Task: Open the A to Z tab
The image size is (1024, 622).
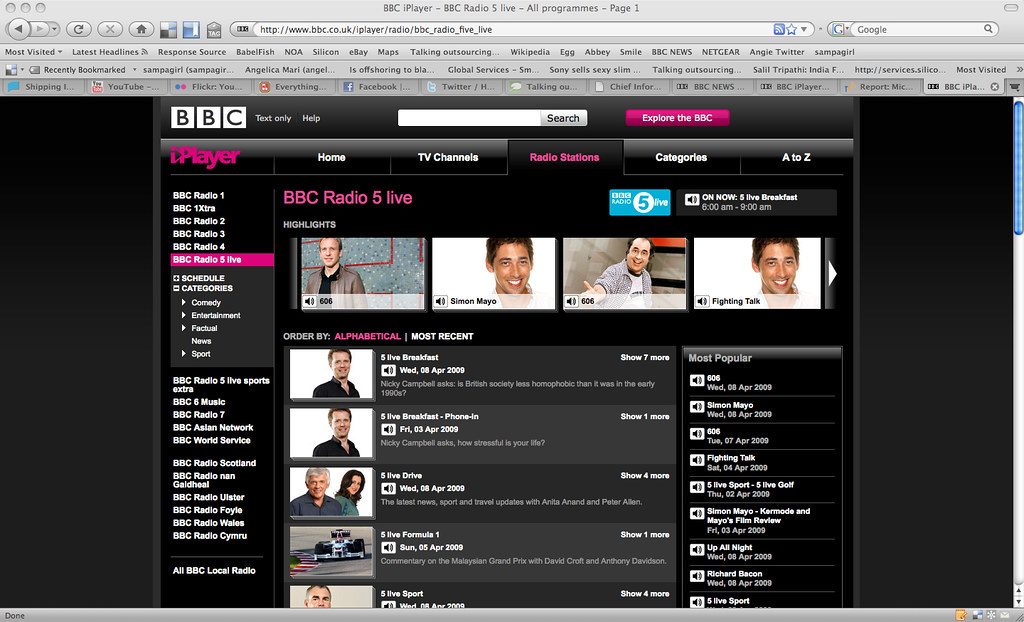Action: (x=796, y=157)
